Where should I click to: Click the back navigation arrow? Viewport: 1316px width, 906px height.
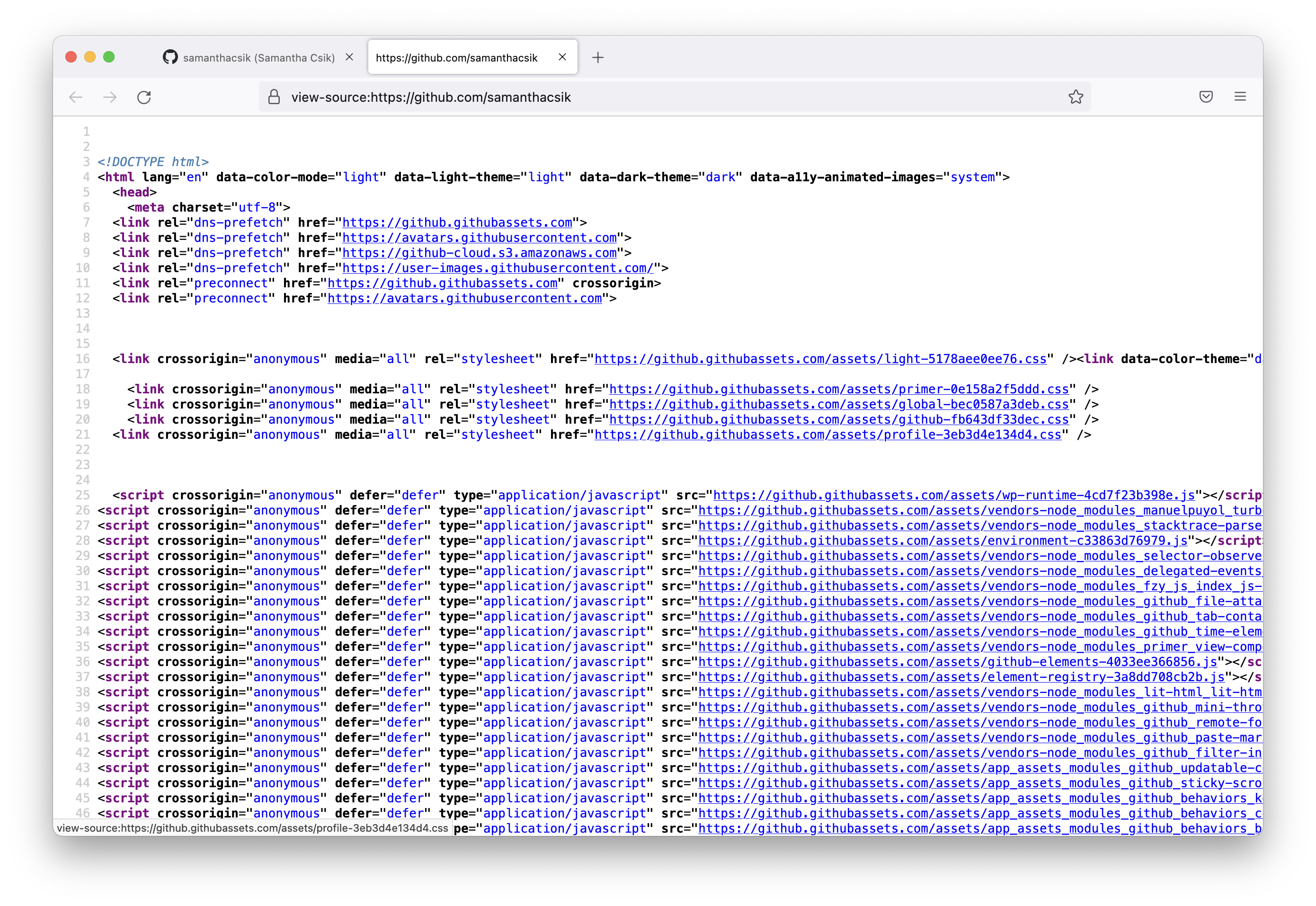pos(76,97)
